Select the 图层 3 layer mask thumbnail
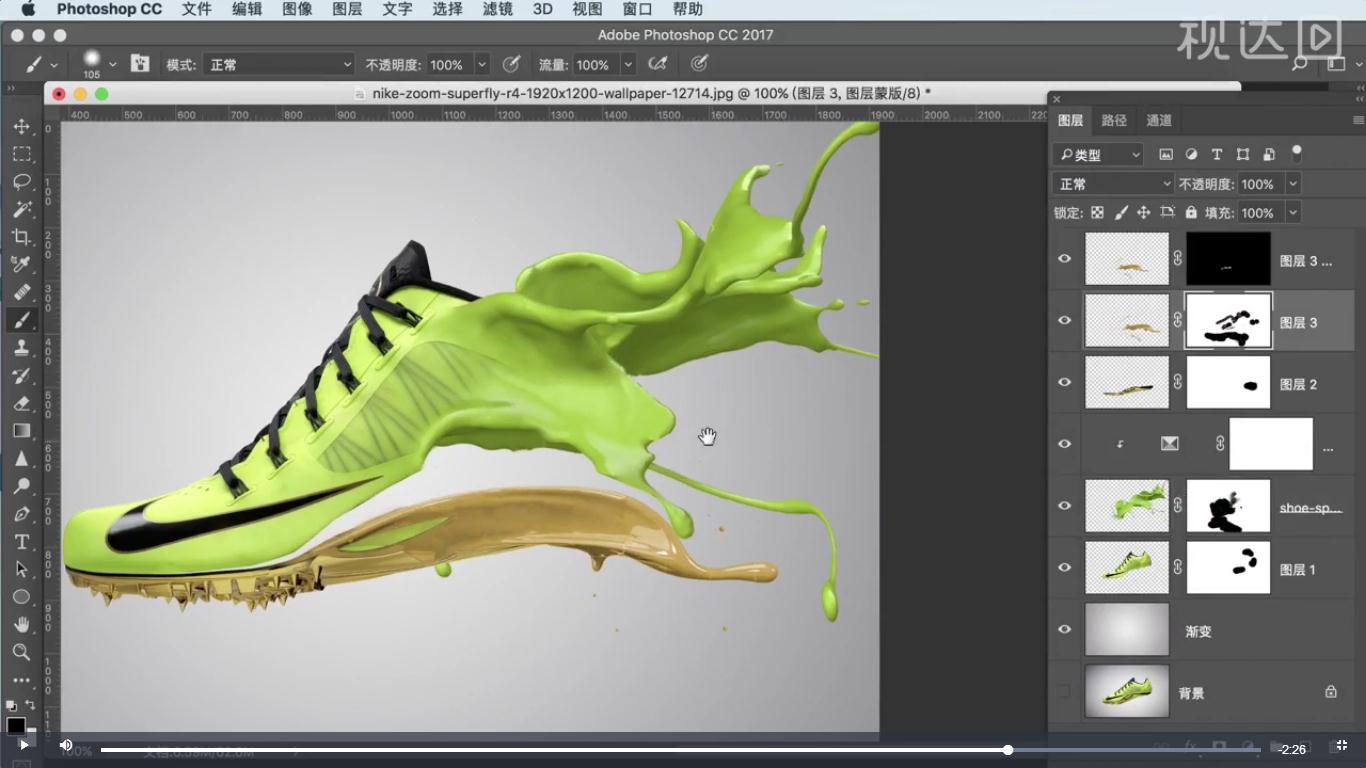The height and width of the screenshot is (768, 1366). [x=1228, y=321]
